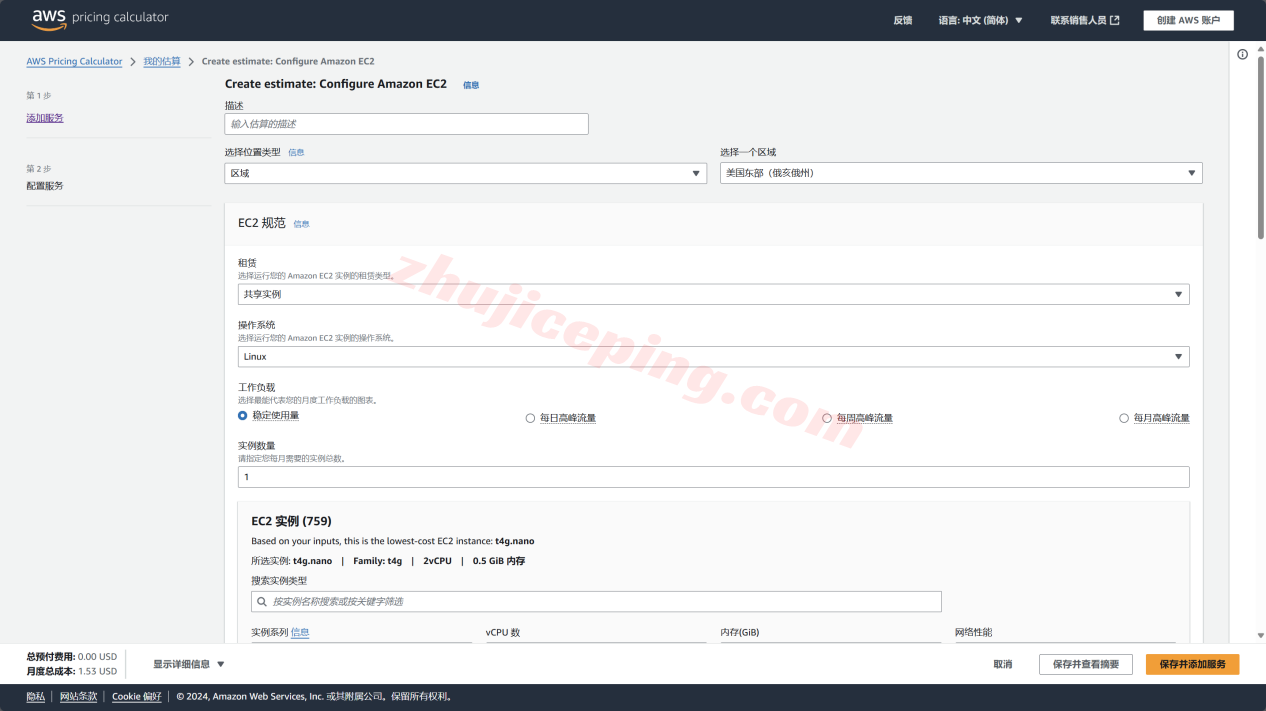Click the 所选实例: t4g.nano text

click(292, 561)
